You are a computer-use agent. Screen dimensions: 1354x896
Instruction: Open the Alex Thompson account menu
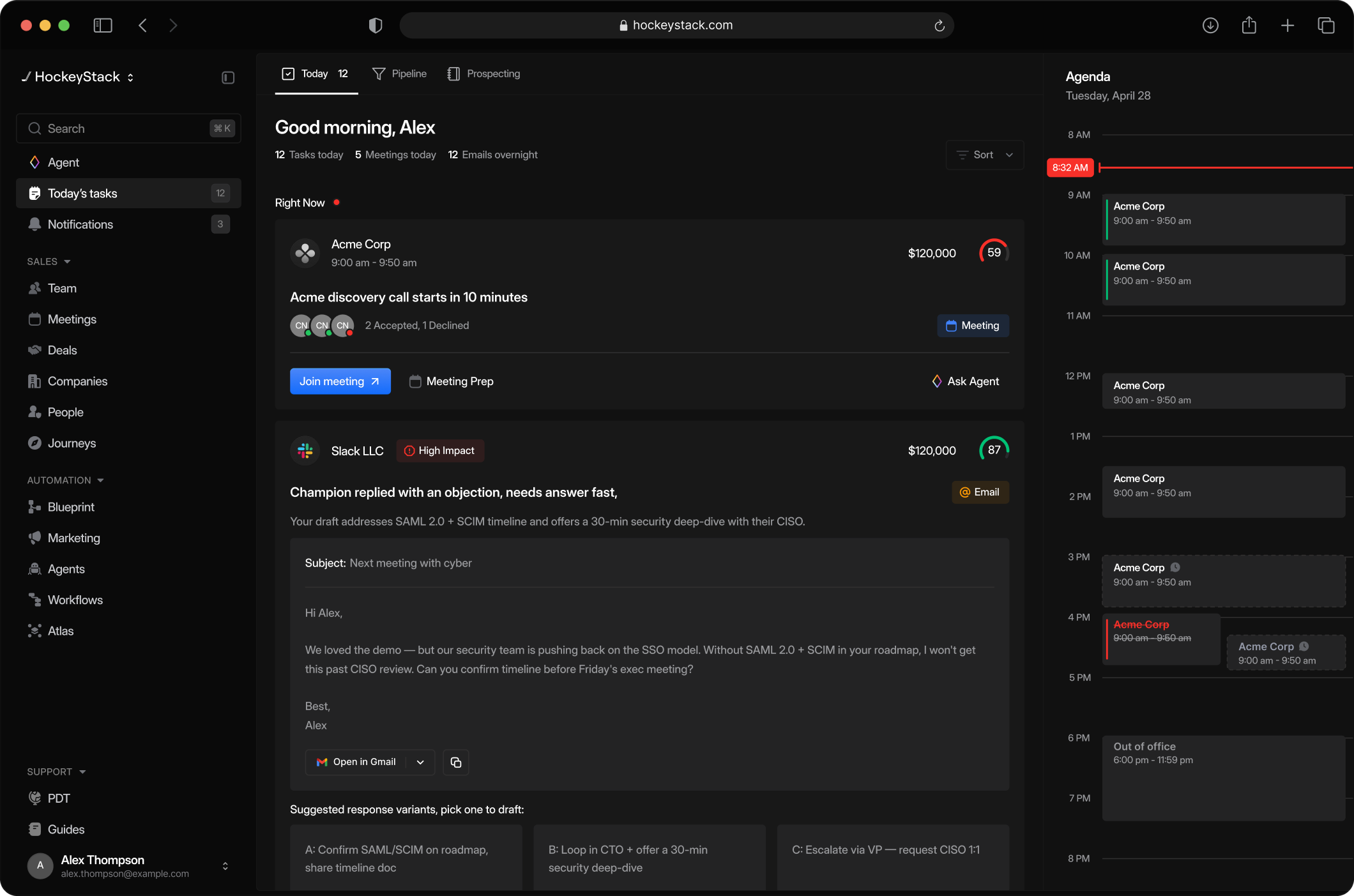pyautogui.click(x=128, y=866)
